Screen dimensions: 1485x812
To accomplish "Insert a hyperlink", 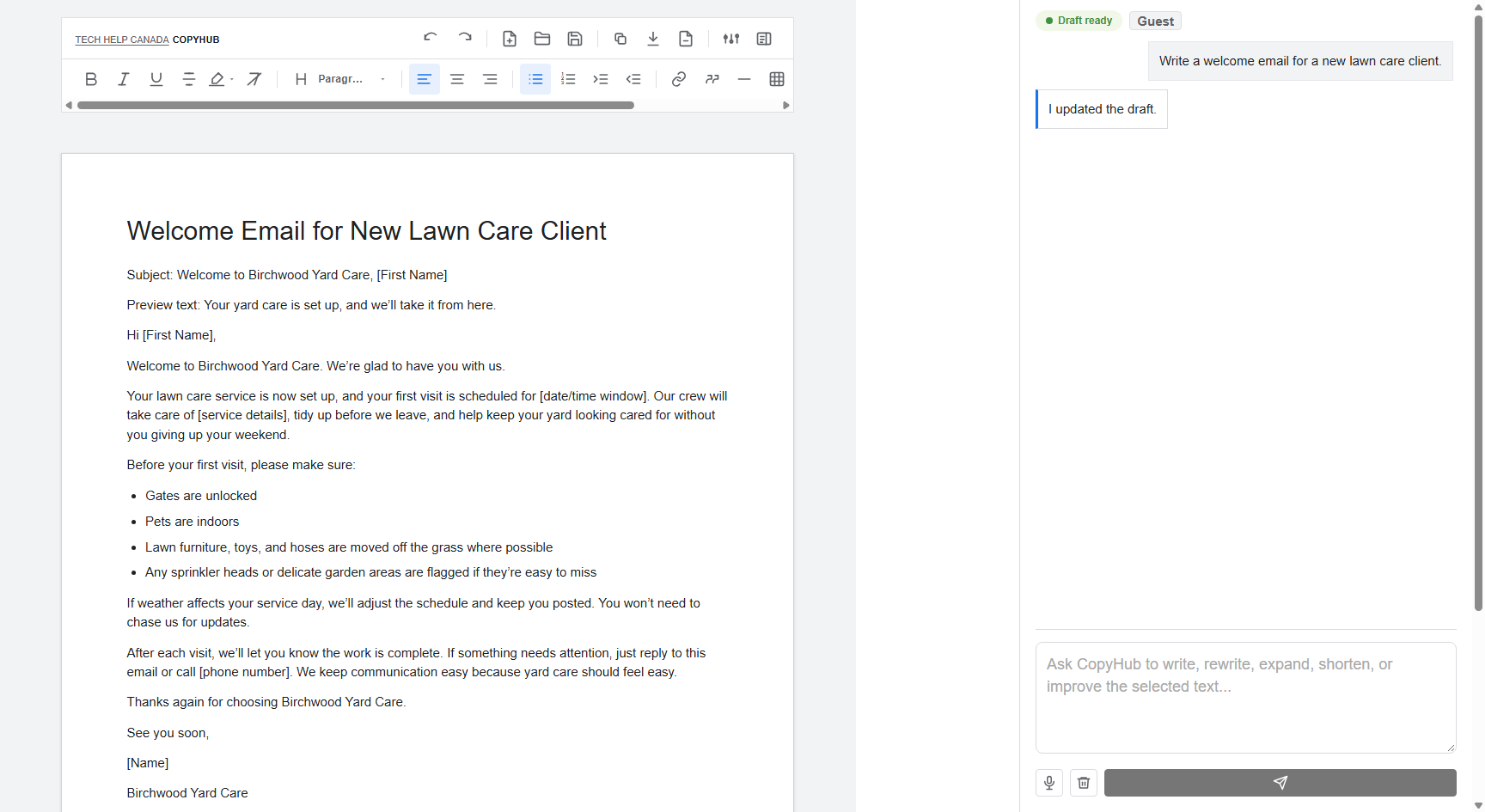I will (x=679, y=79).
